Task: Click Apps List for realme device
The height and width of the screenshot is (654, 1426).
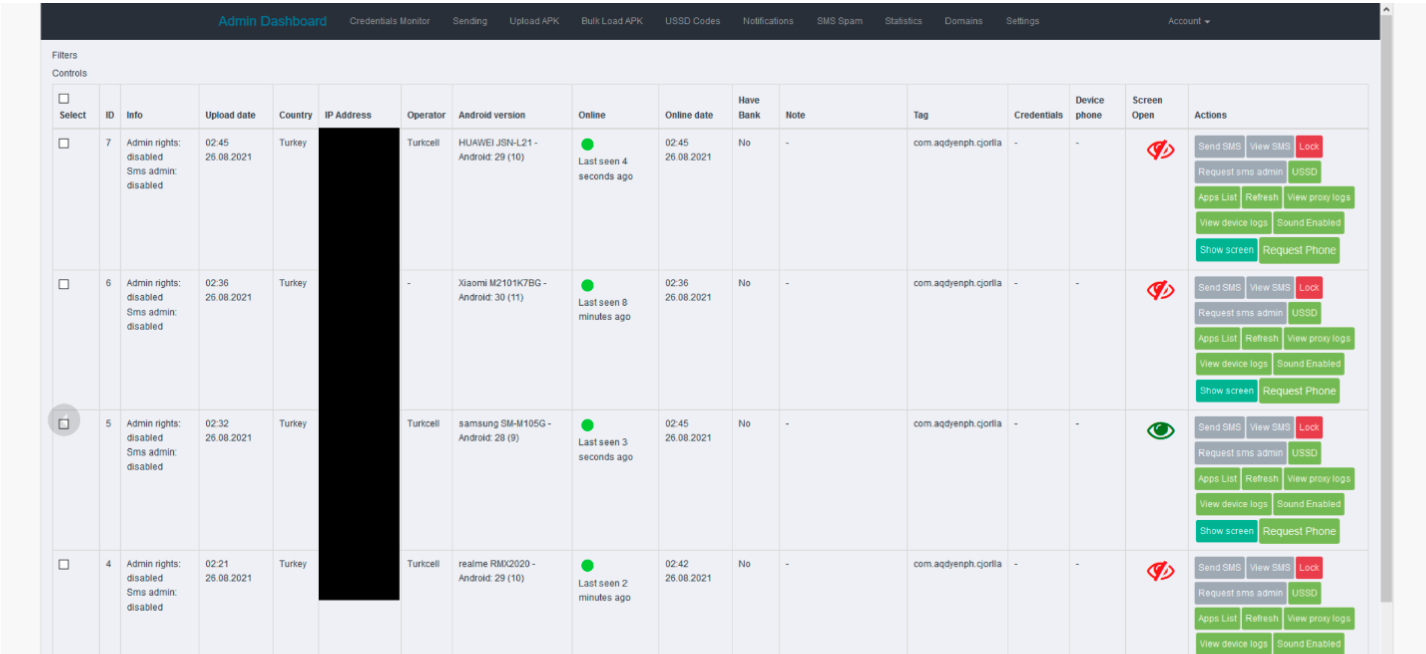Action: 1217,618
